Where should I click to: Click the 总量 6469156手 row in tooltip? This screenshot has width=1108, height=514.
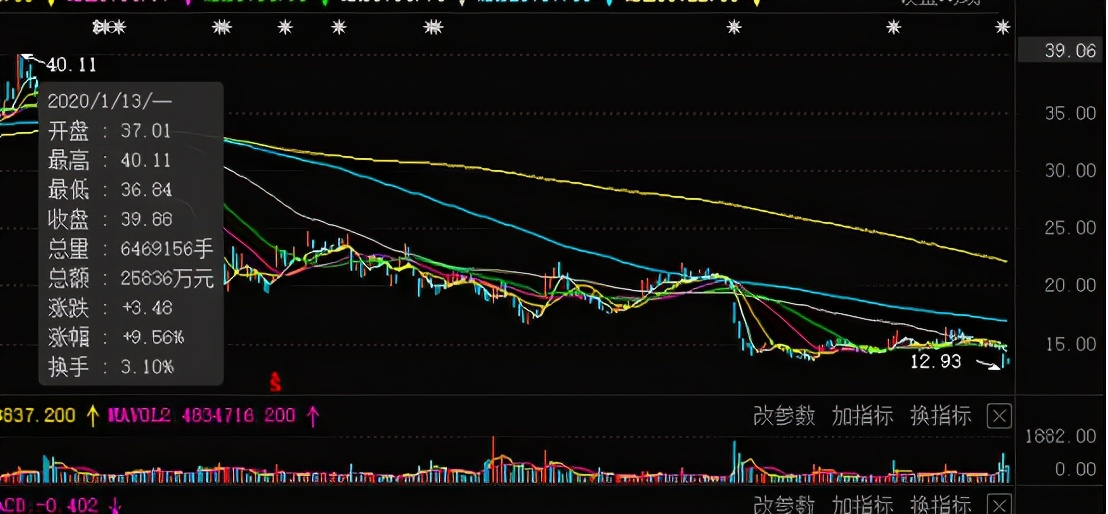click(x=131, y=249)
